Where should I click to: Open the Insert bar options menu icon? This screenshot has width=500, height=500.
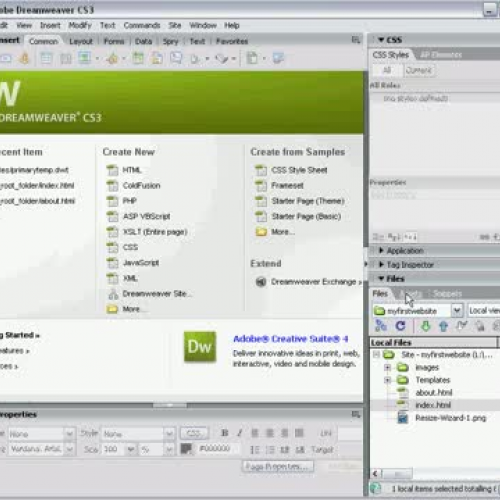coord(356,40)
